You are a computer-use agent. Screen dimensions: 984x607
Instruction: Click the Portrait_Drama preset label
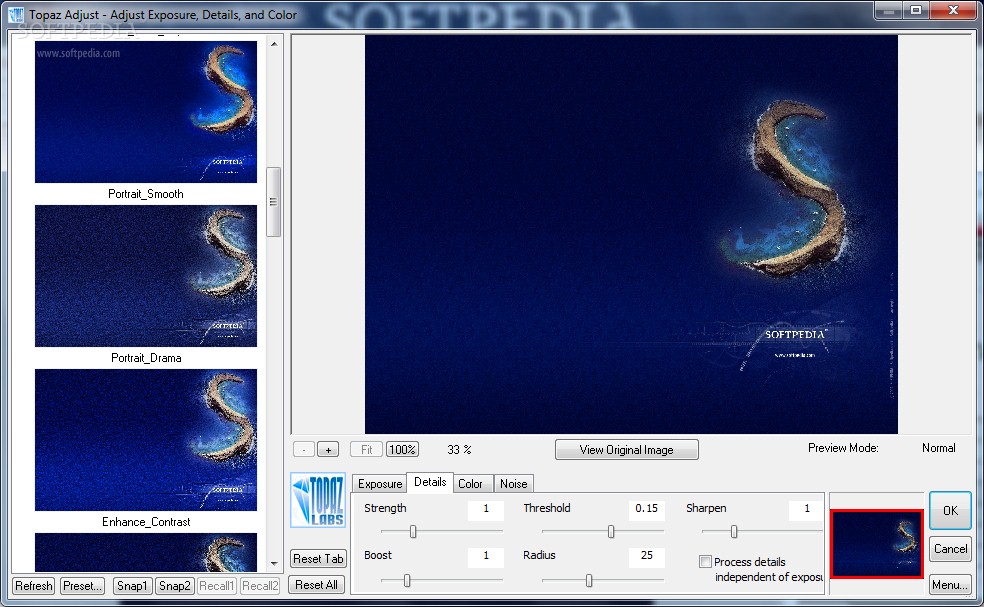coord(146,358)
